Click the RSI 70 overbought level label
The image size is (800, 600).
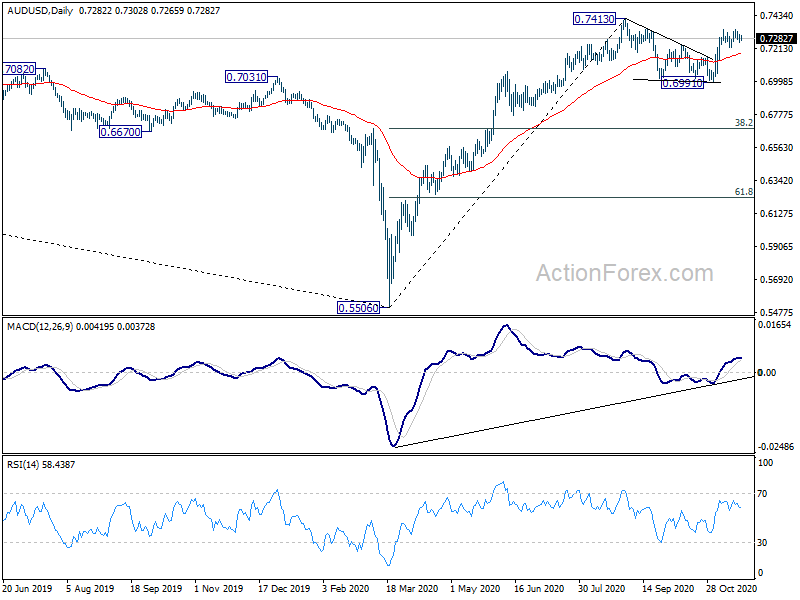762,493
